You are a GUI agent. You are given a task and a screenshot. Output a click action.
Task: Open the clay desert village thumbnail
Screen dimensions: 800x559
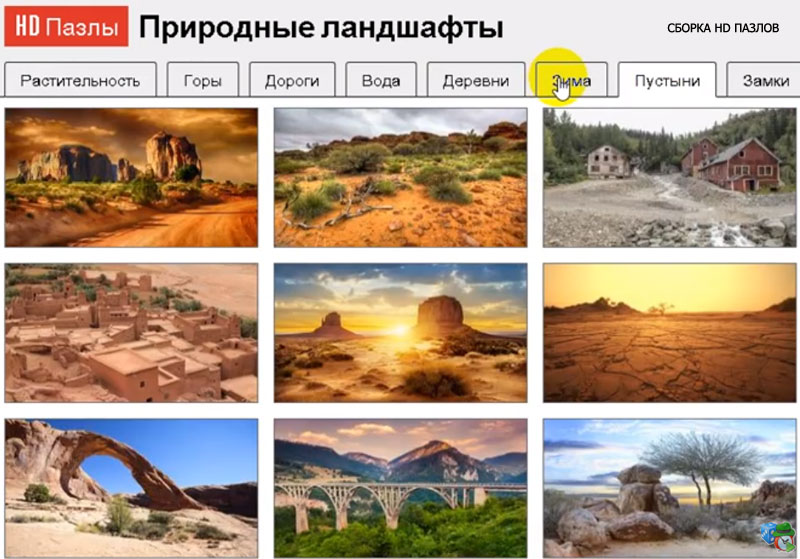point(131,333)
